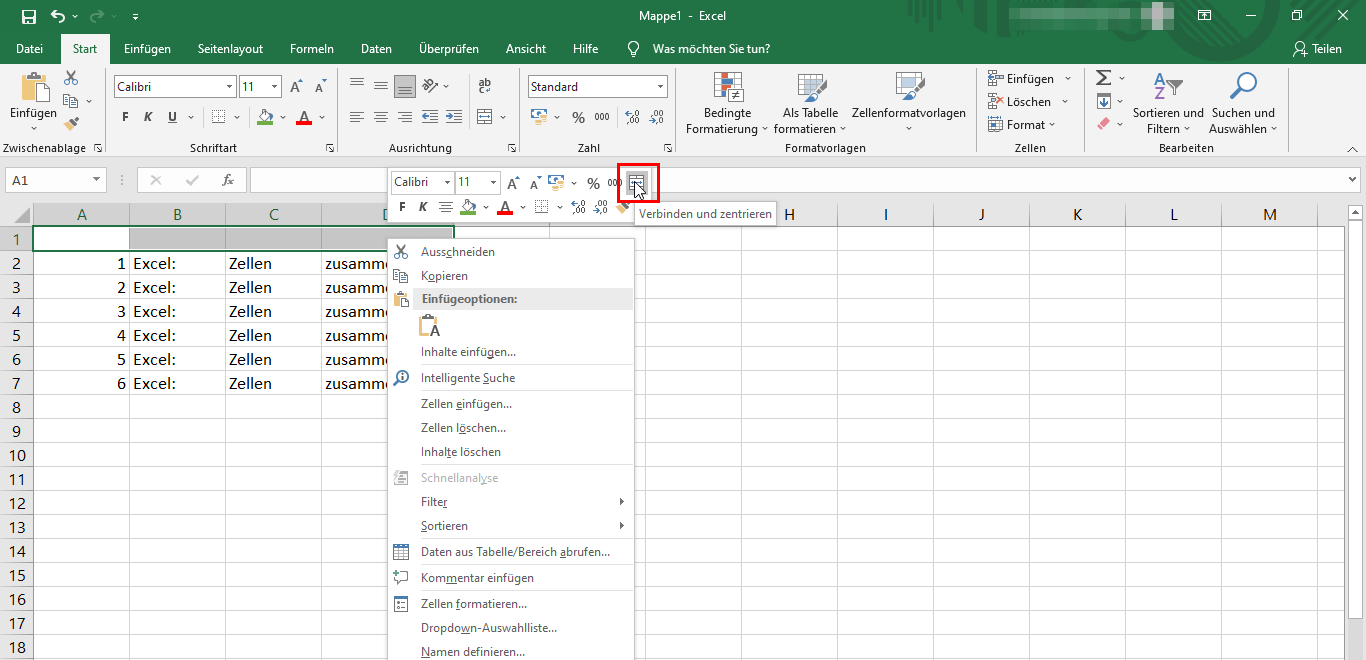
Task: Click the Cut scissors icon in the ribbon
Action: point(71,78)
